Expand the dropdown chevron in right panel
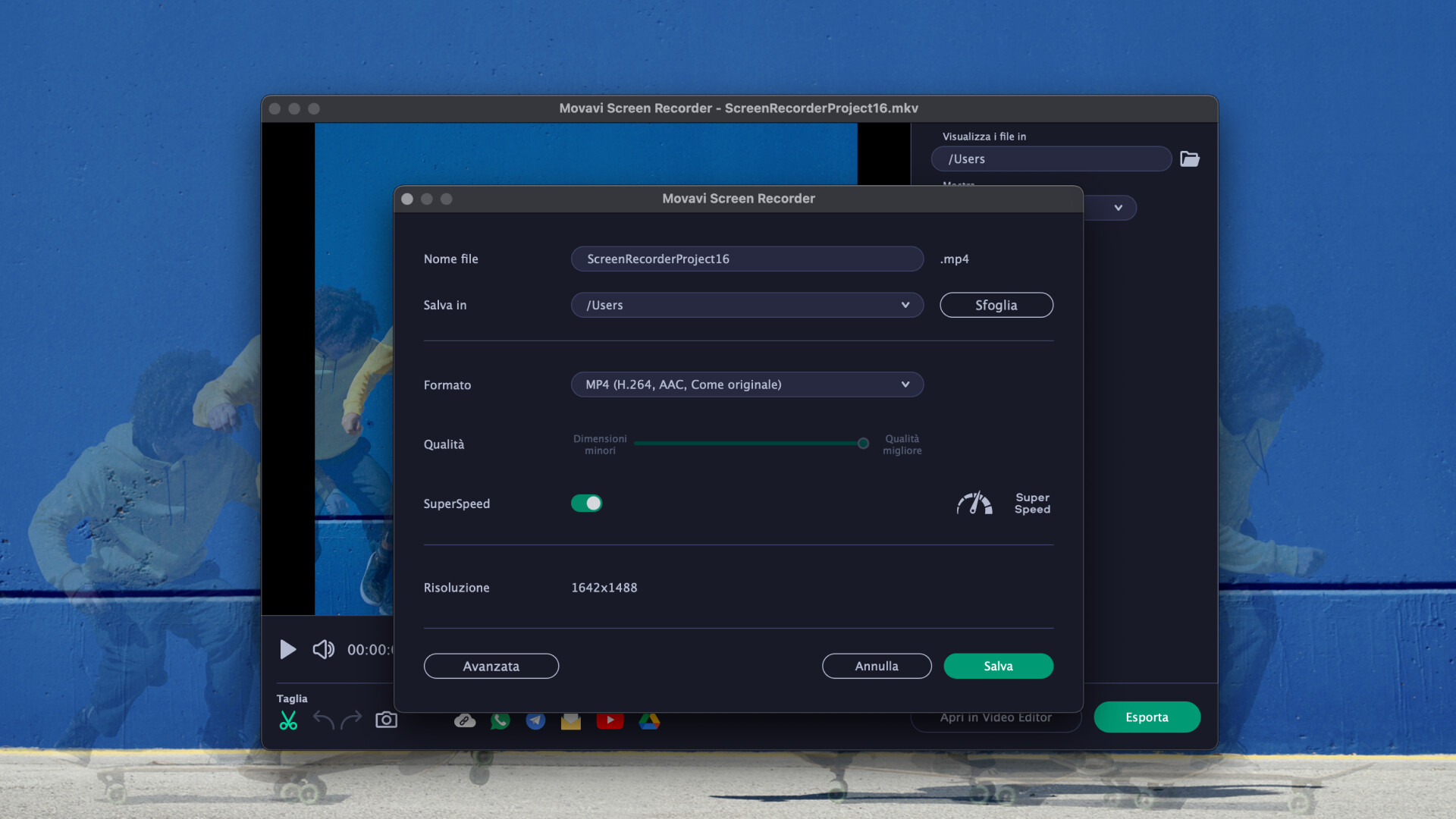Image resolution: width=1456 pixels, height=819 pixels. (1118, 208)
